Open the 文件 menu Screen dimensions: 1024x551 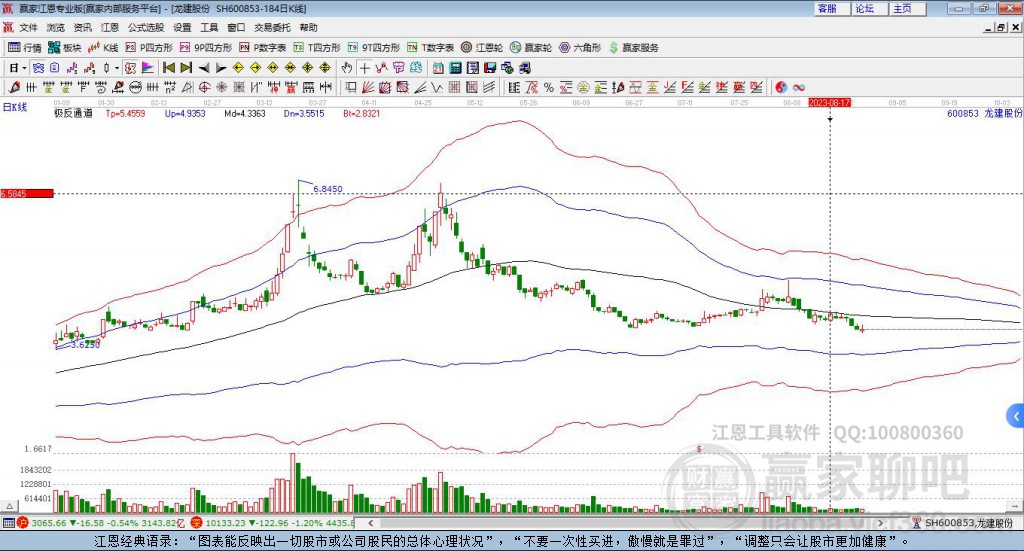pyautogui.click(x=28, y=27)
